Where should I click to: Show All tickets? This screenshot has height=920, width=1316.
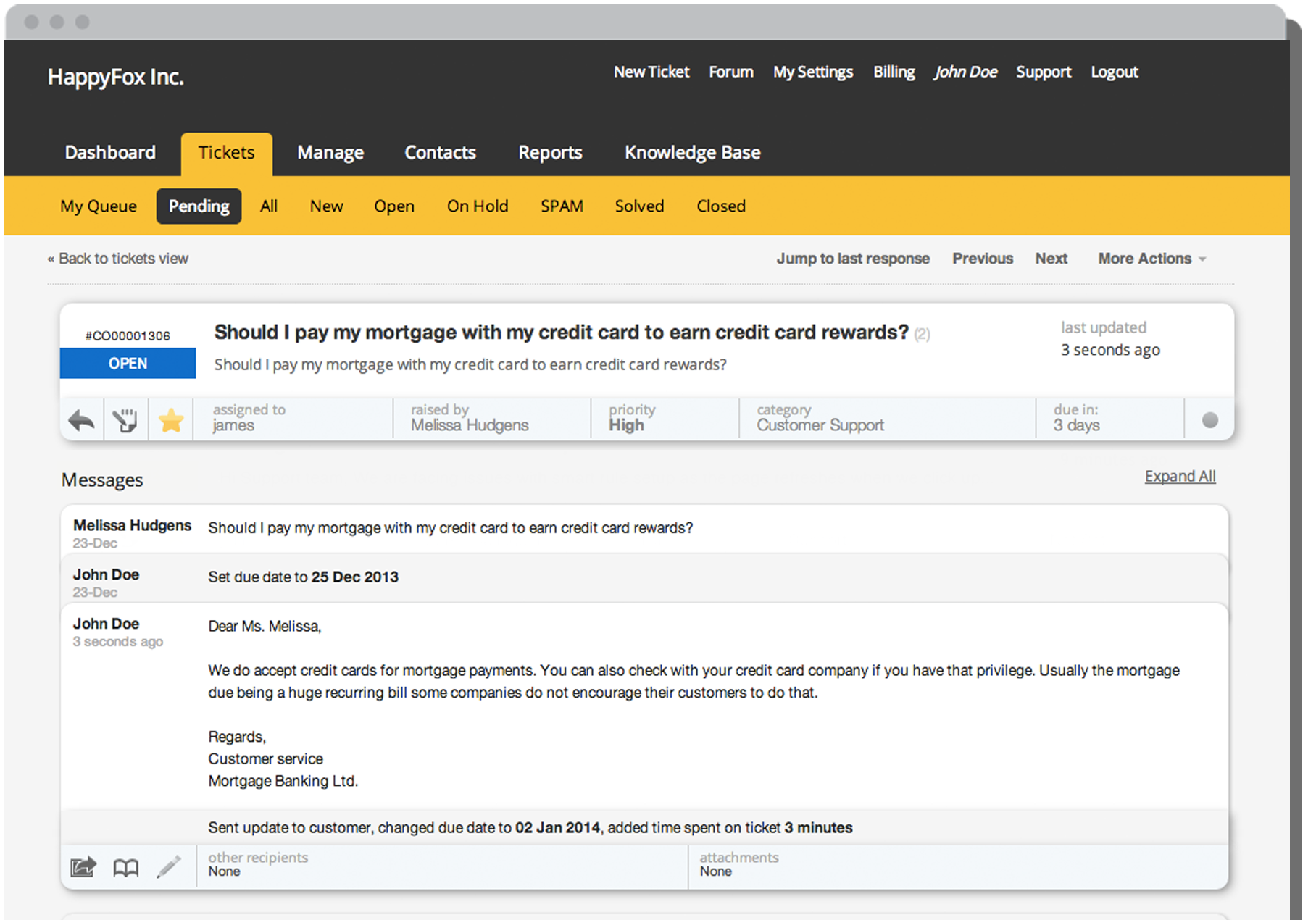(269, 206)
